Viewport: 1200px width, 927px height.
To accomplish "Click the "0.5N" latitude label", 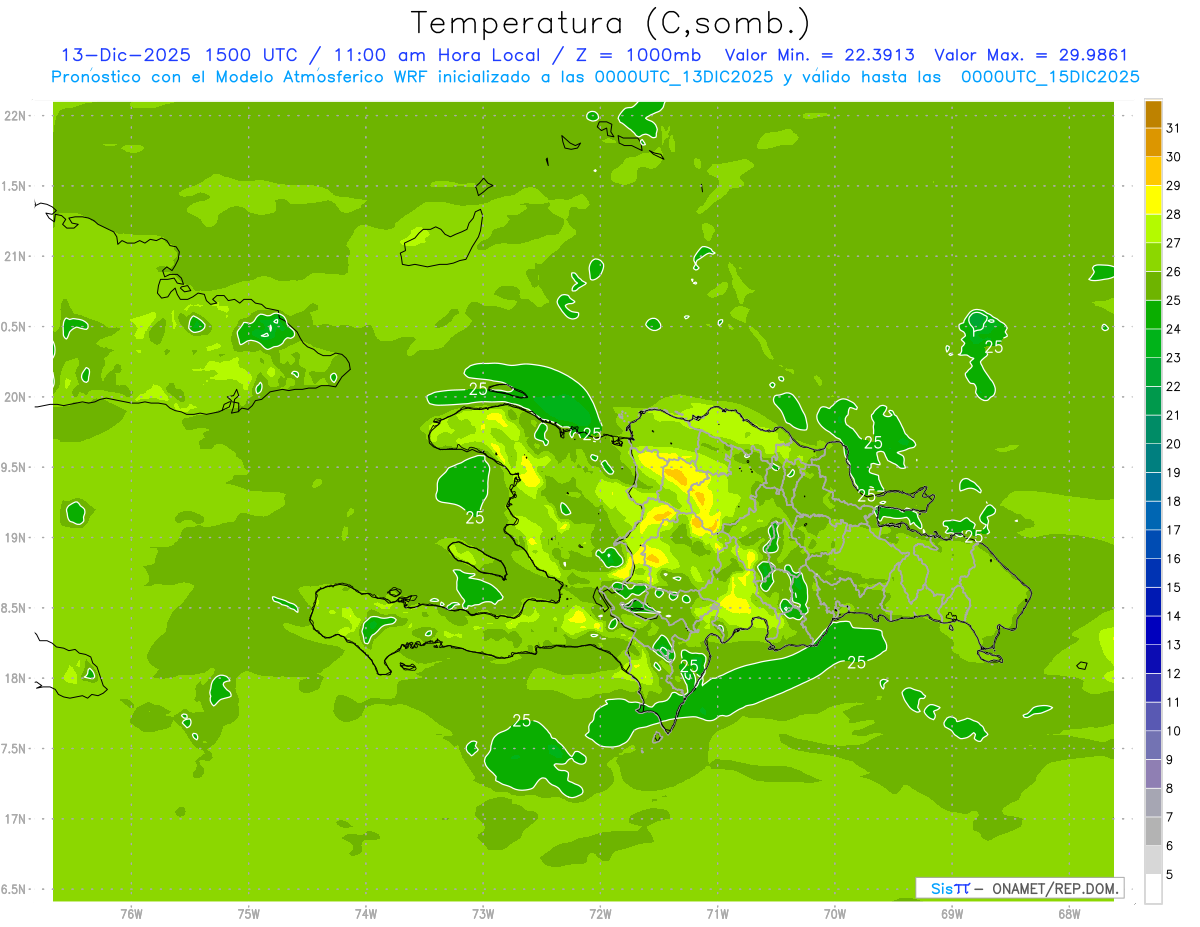I will (x=14, y=327).
